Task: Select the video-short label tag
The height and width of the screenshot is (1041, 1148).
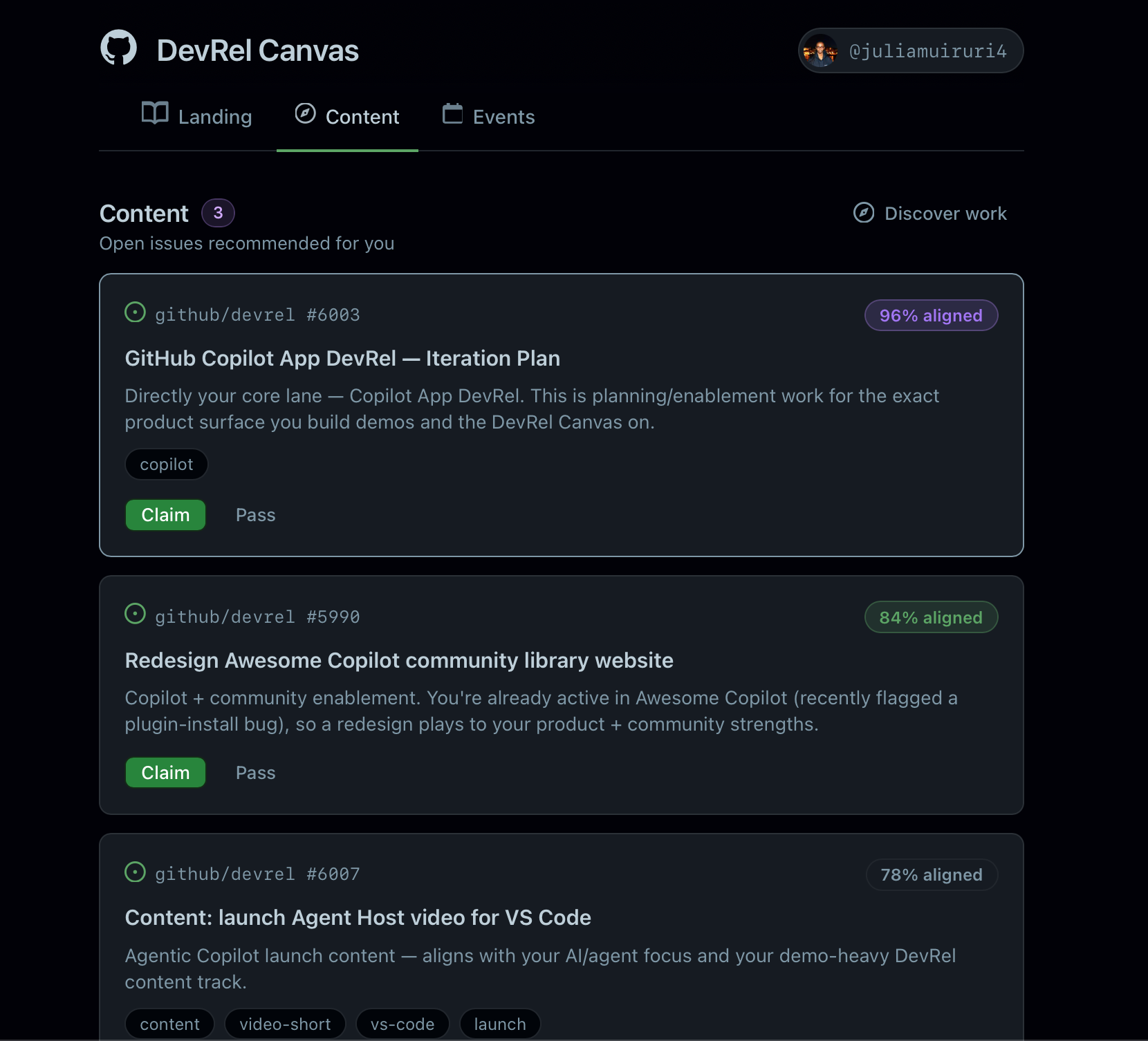Action: tap(285, 1024)
